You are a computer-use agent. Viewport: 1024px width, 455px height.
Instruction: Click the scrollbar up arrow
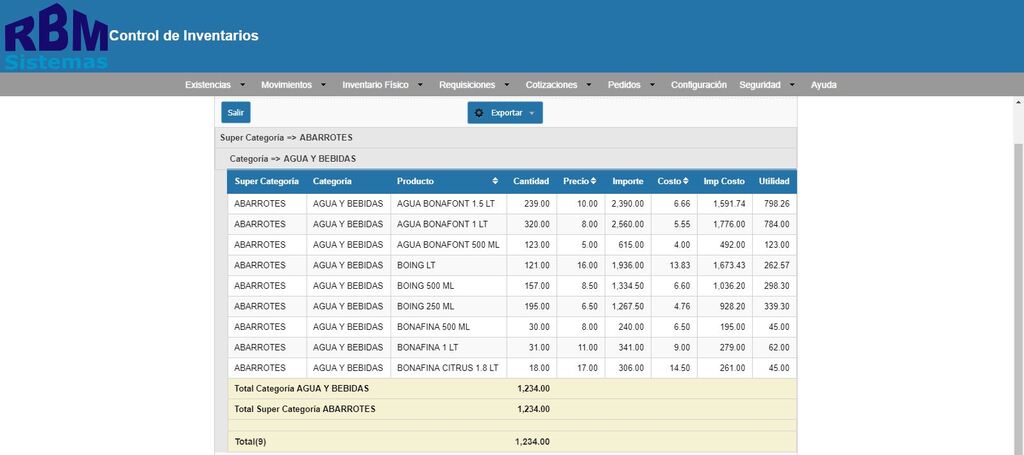pos(1019,102)
